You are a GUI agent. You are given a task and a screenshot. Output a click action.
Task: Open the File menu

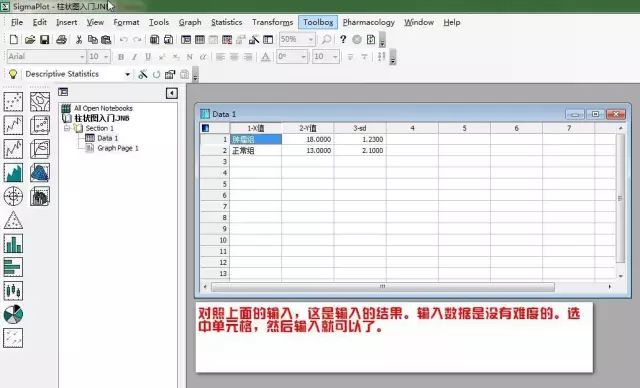[17, 22]
